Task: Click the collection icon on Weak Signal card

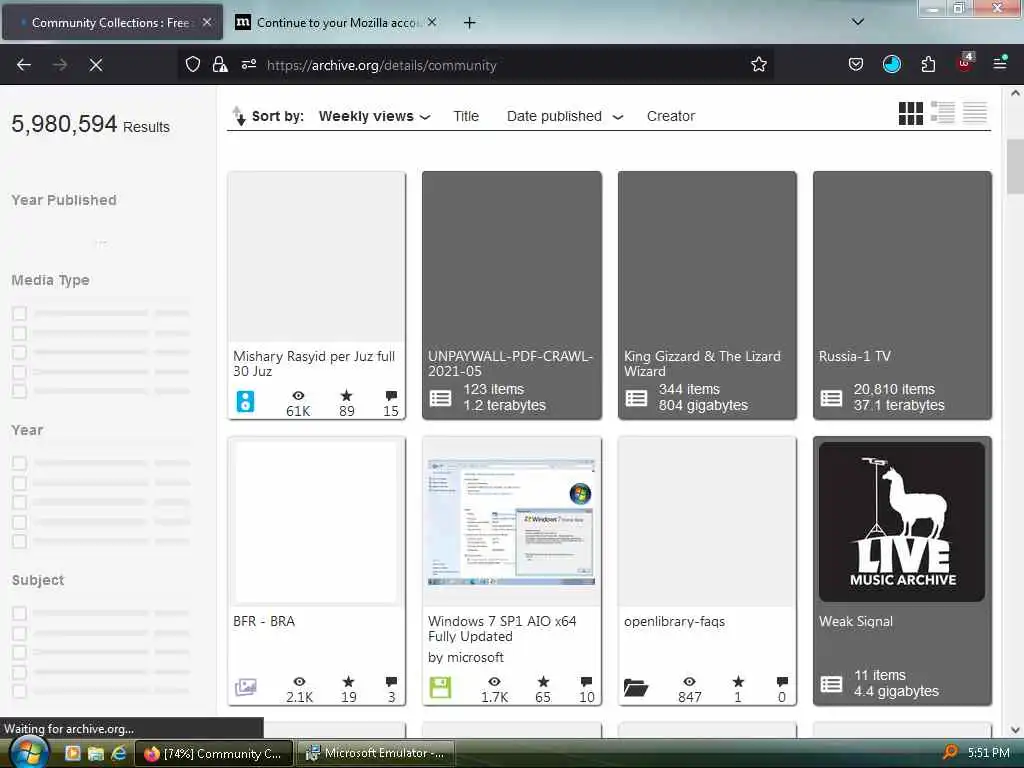Action: pyautogui.click(x=831, y=684)
